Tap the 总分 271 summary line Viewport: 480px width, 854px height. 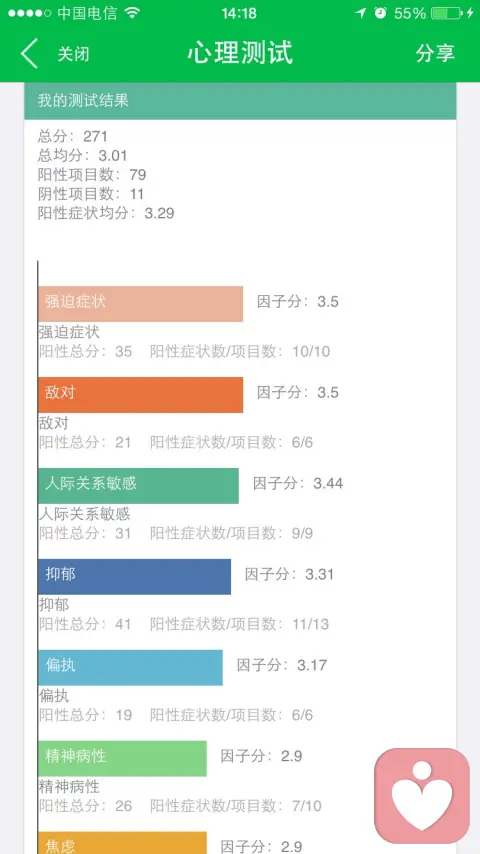tap(72, 136)
